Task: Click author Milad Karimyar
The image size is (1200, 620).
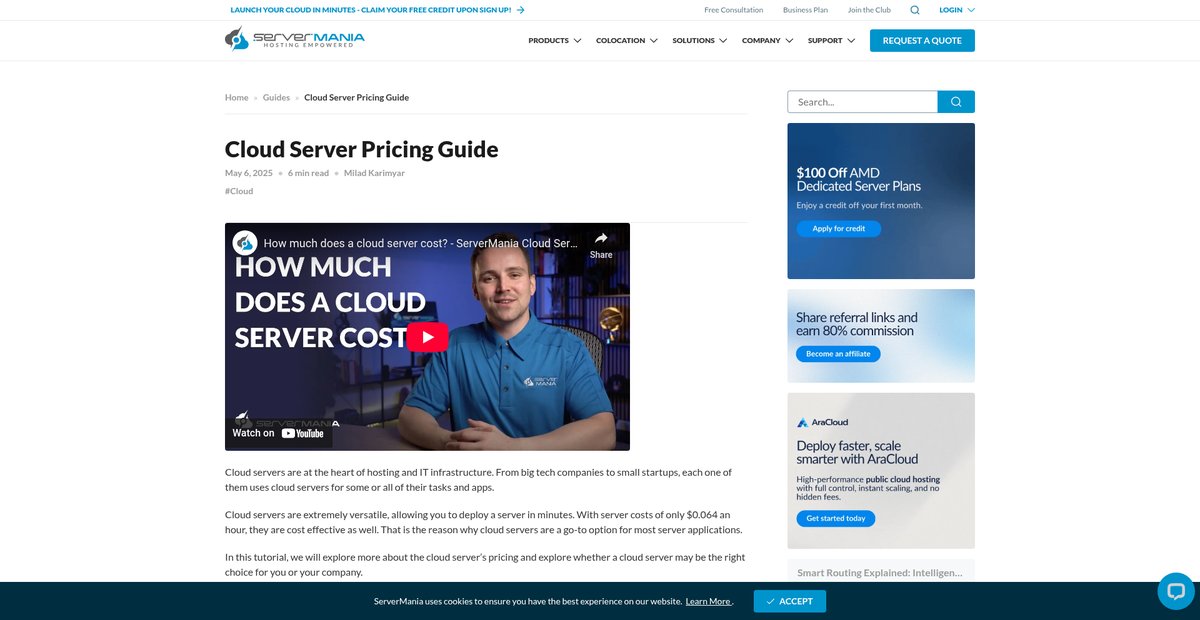Action: (x=374, y=173)
